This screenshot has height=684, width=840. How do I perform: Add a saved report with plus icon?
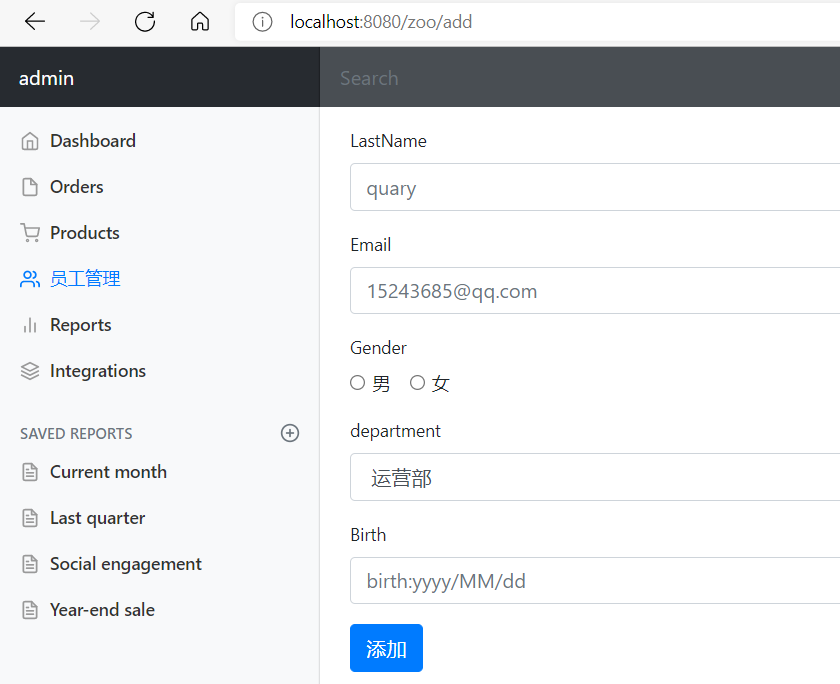pyautogui.click(x=290, y=433)
